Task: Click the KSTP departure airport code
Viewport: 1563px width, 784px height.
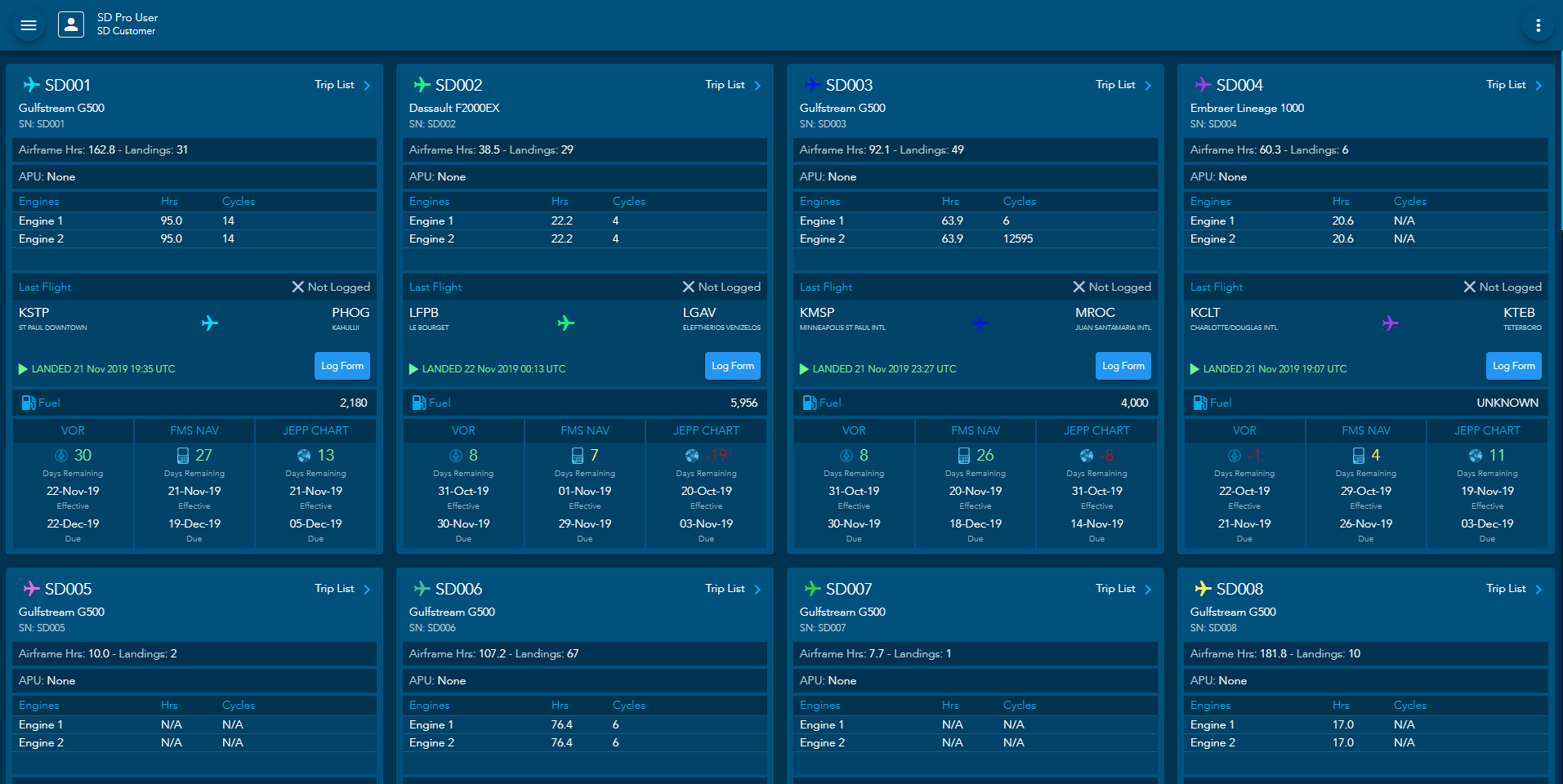Action: pyautogui.click(x=34, y=313)
